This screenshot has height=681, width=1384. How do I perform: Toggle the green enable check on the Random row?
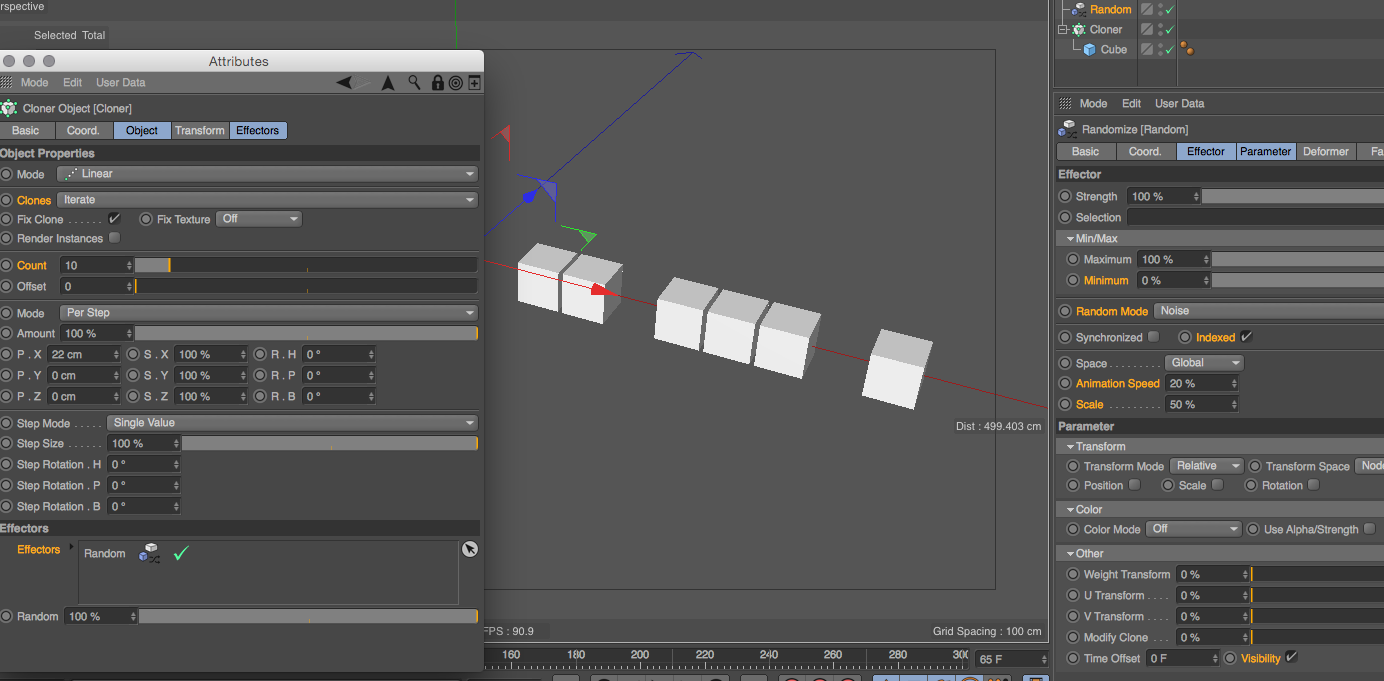coord(1169,9)
